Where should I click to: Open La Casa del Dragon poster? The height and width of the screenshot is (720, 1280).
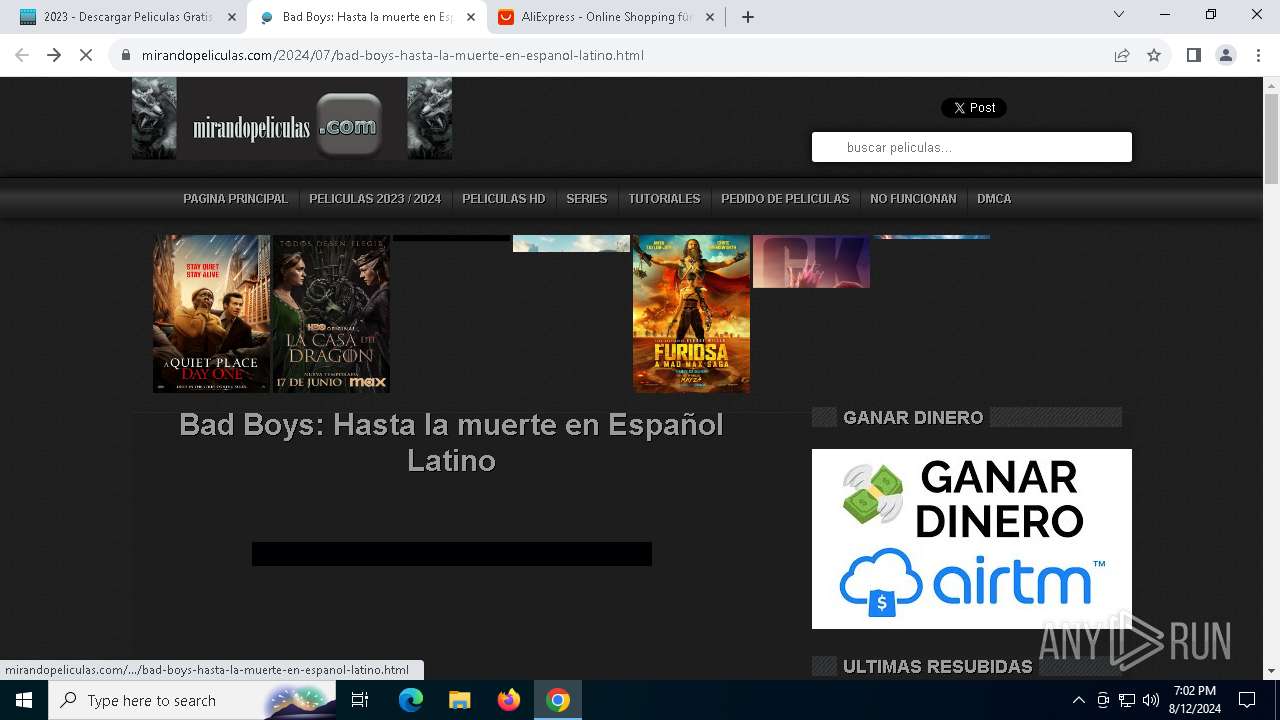click(331, 314)
